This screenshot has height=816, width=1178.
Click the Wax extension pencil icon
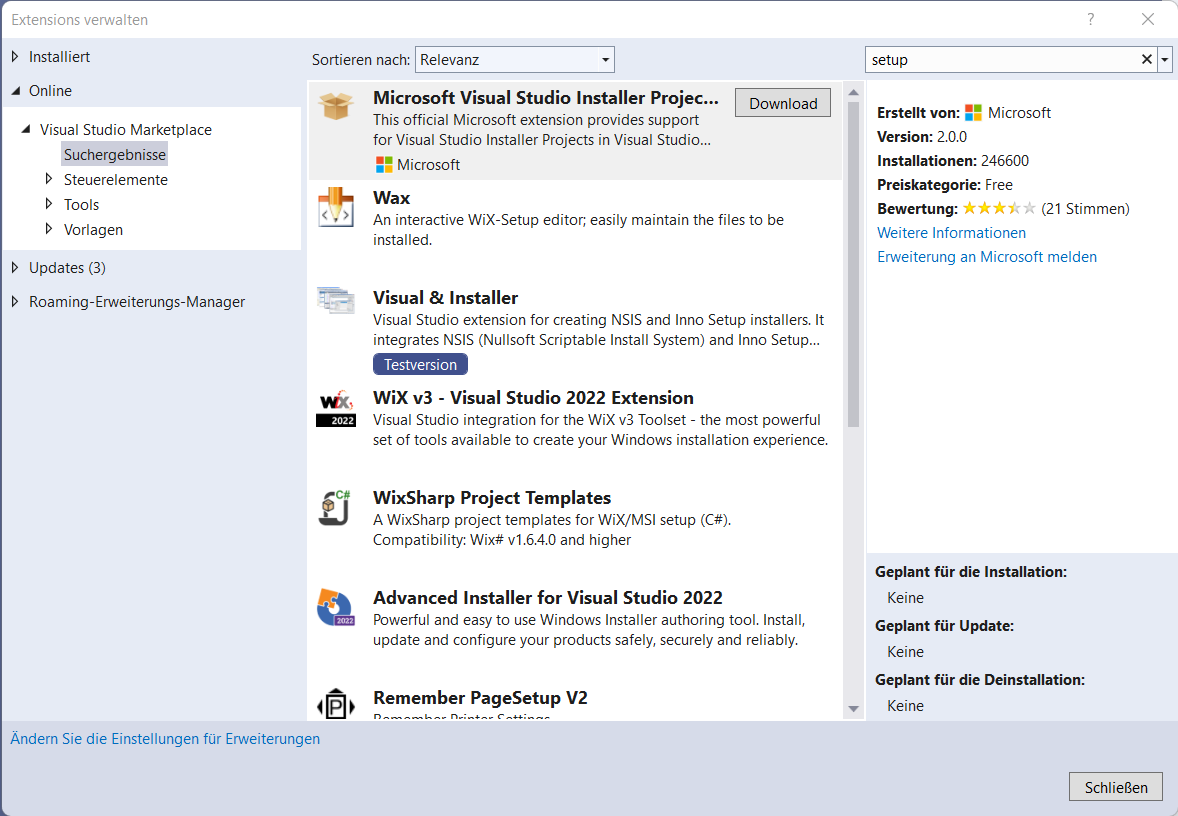click(x=336, y=207)
